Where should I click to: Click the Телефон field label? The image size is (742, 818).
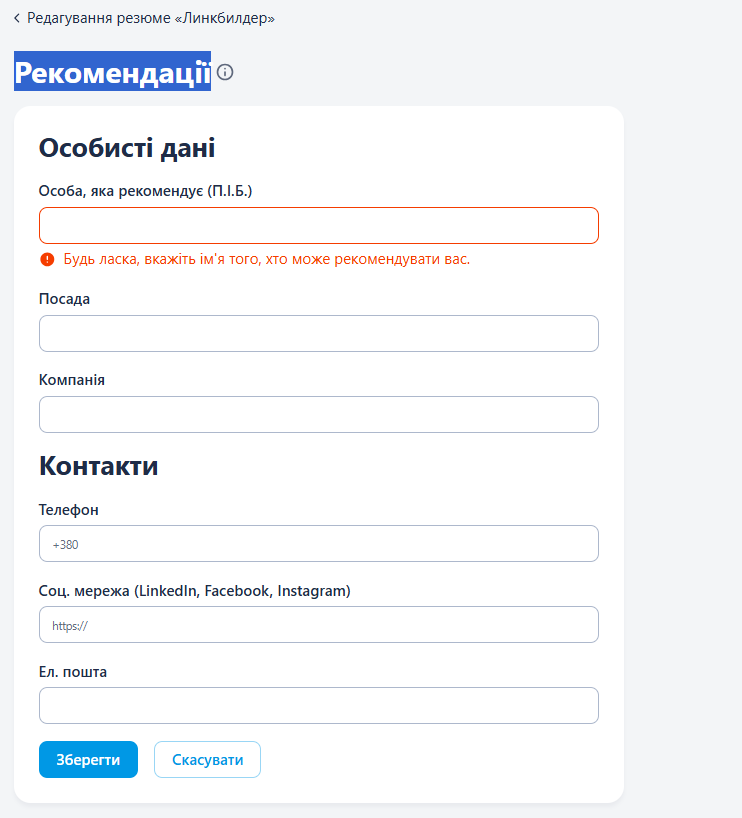click(x=68, y=510)
